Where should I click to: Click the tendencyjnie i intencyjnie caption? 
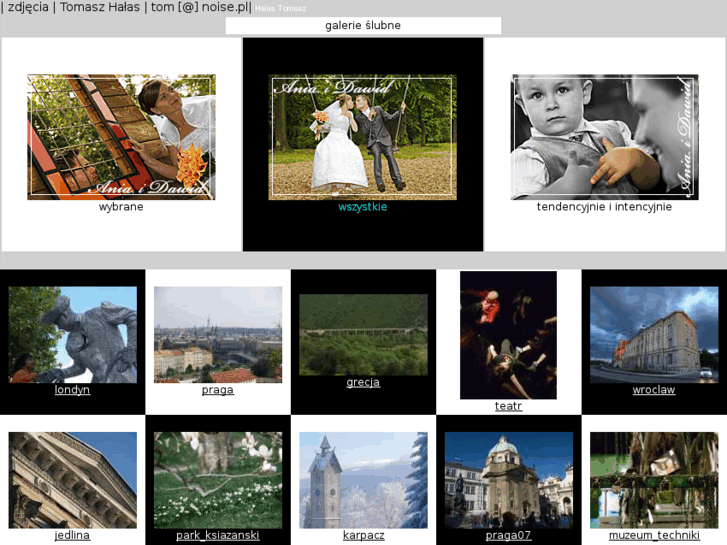pyautogui.click(x=604, y=207)
